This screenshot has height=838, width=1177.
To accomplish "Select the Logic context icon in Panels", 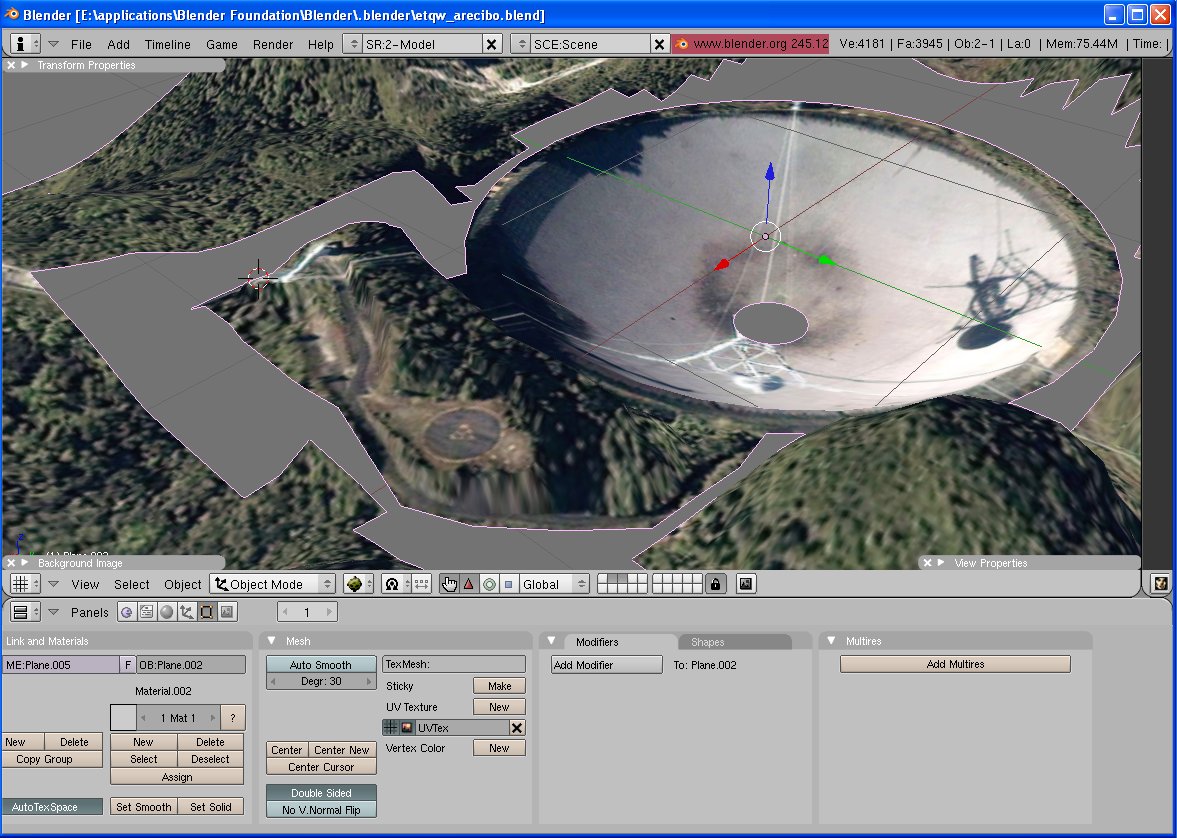I will [126, 612].
